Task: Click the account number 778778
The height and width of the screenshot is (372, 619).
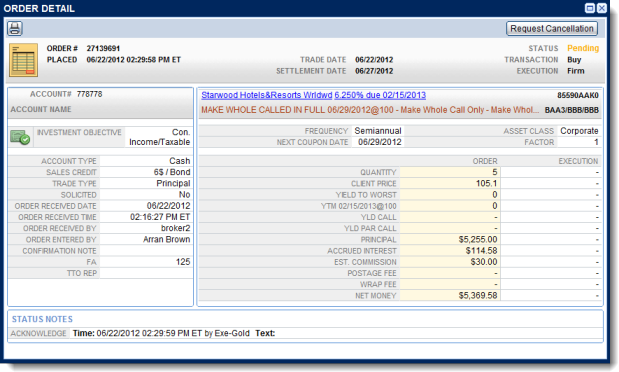Action: coord(89,94)
